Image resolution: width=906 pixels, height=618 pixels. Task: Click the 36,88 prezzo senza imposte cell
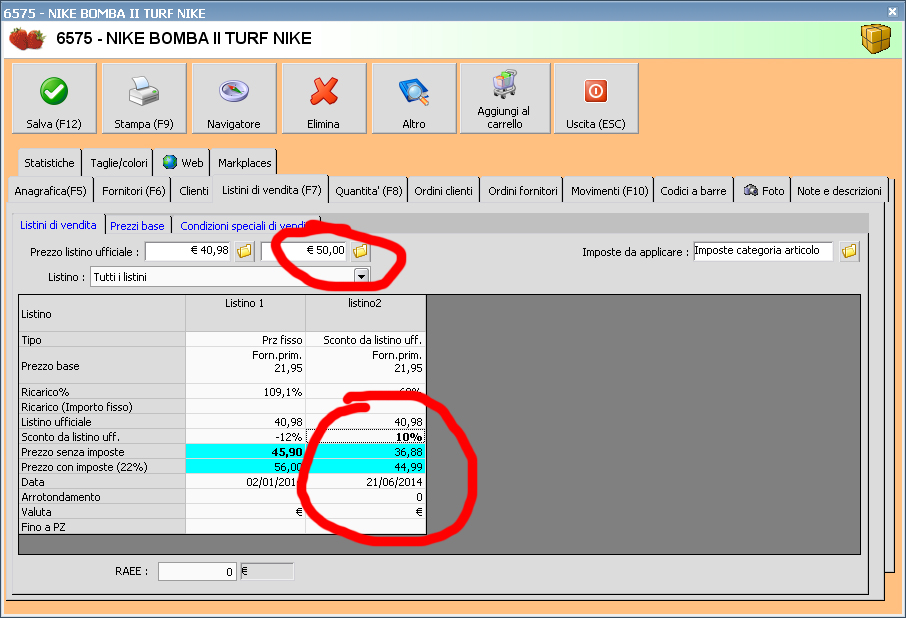tap(365, 452)
